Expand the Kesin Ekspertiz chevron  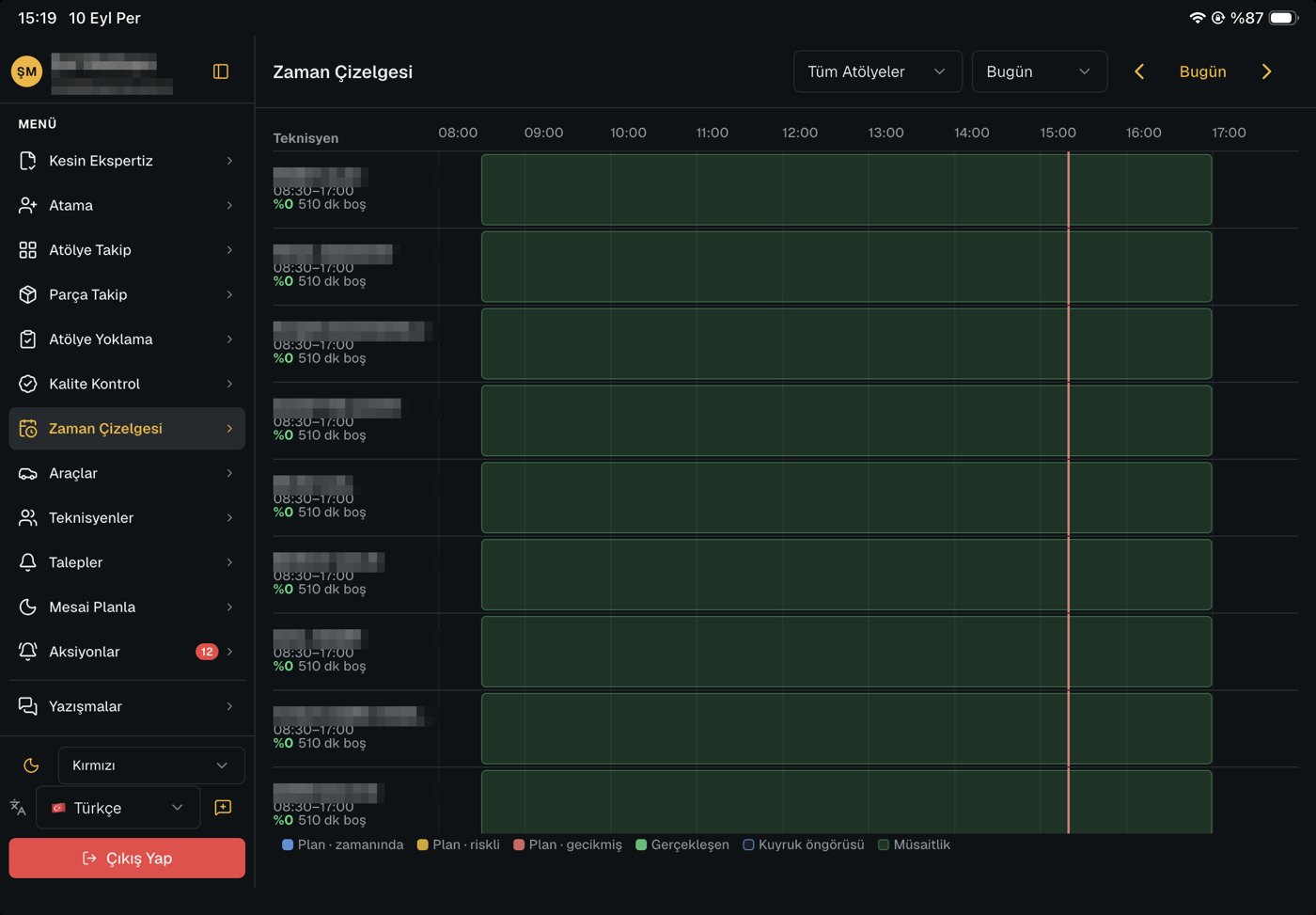(229, 161)
